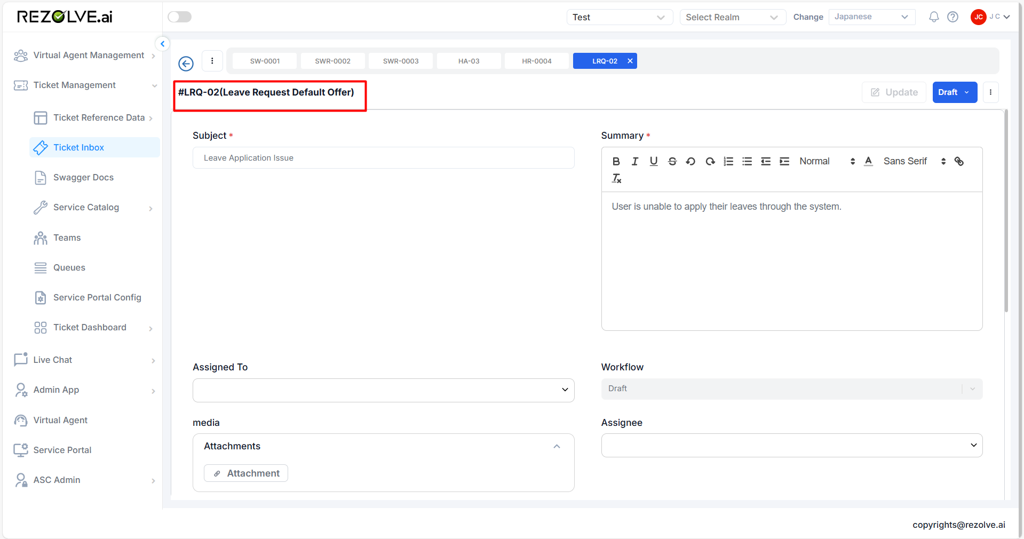This screenshot has height=539, width=1024.
Task: Click the help question mark icon
Action: pos(952,17)
